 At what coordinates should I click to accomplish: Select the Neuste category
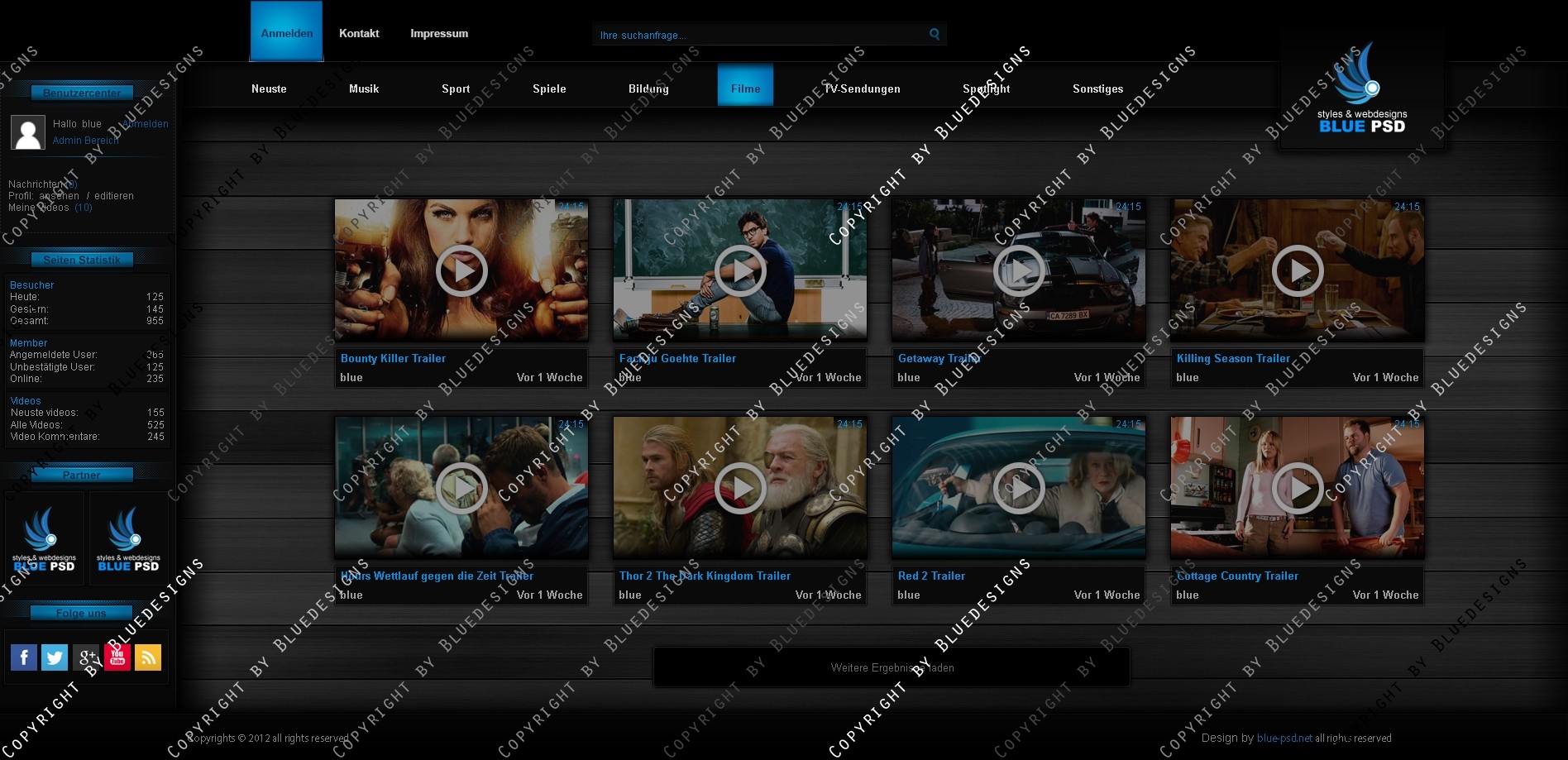[x=269, y=88]
